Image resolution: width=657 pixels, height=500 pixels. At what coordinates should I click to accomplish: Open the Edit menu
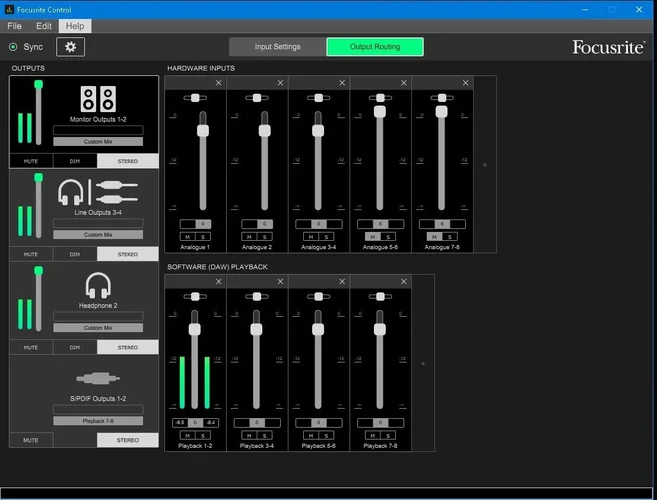44,26
